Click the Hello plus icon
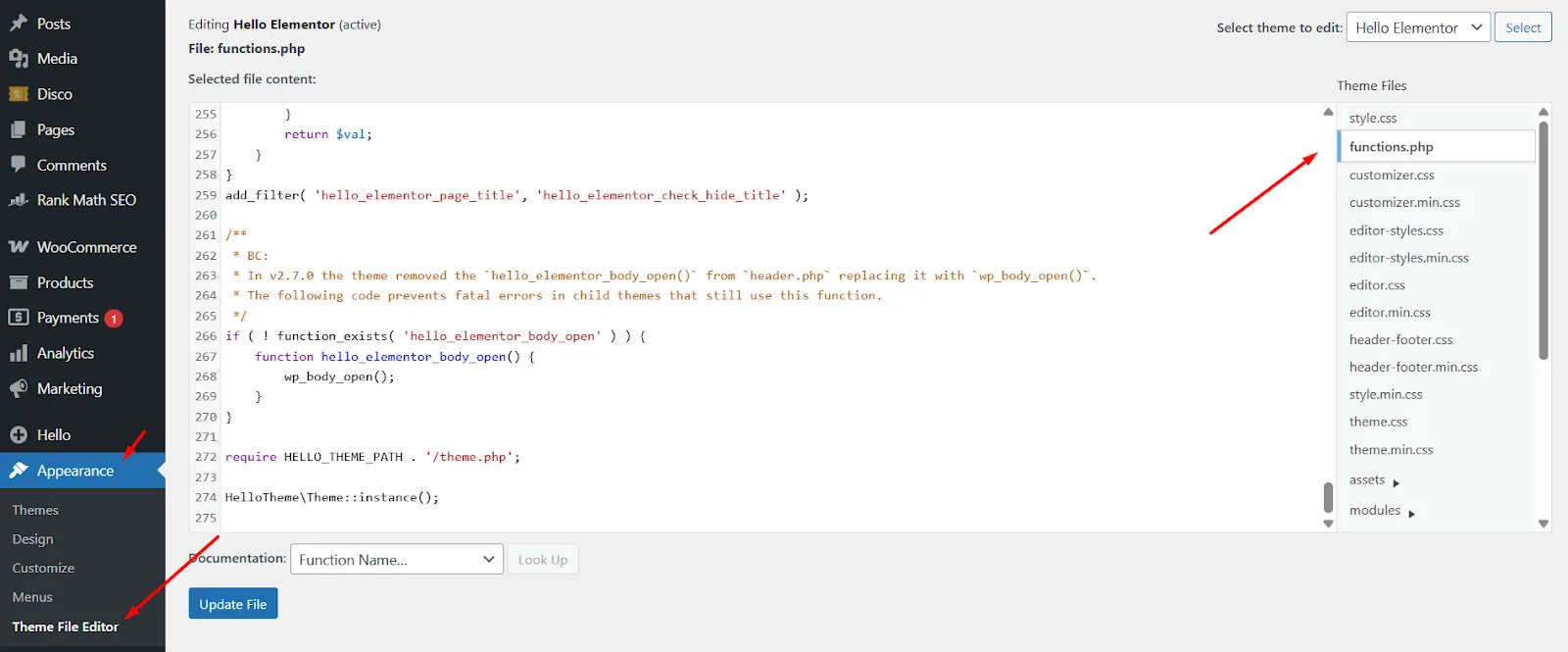 coord(19,435)
